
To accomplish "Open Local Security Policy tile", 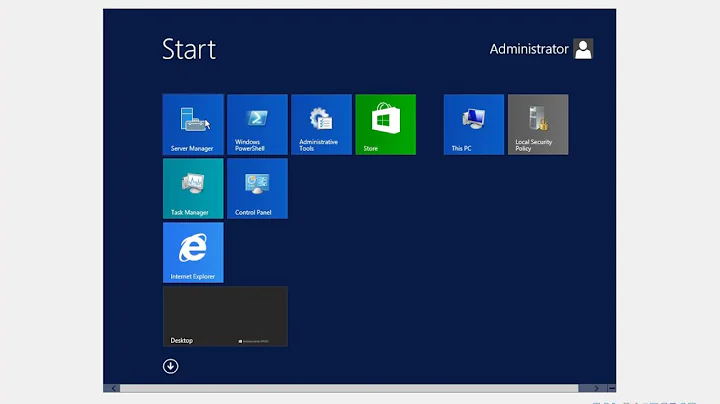I will (x=538, y=124).
